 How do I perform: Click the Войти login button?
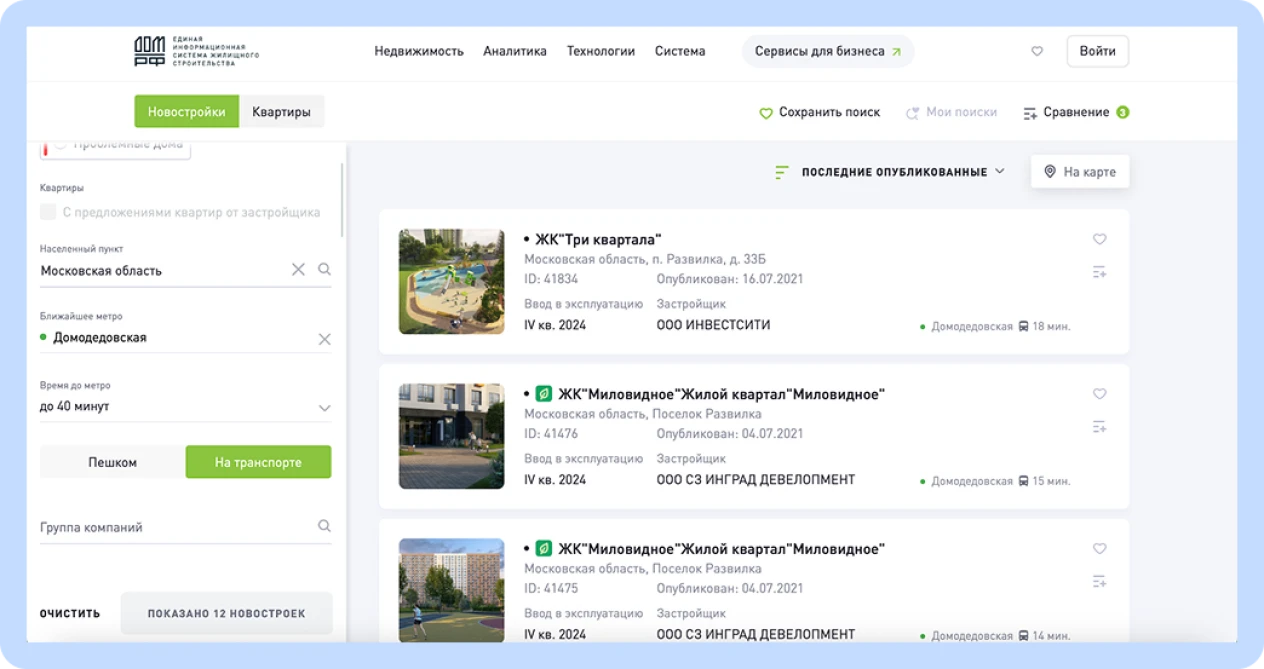pyautogui.click(x=1097, y=51)
